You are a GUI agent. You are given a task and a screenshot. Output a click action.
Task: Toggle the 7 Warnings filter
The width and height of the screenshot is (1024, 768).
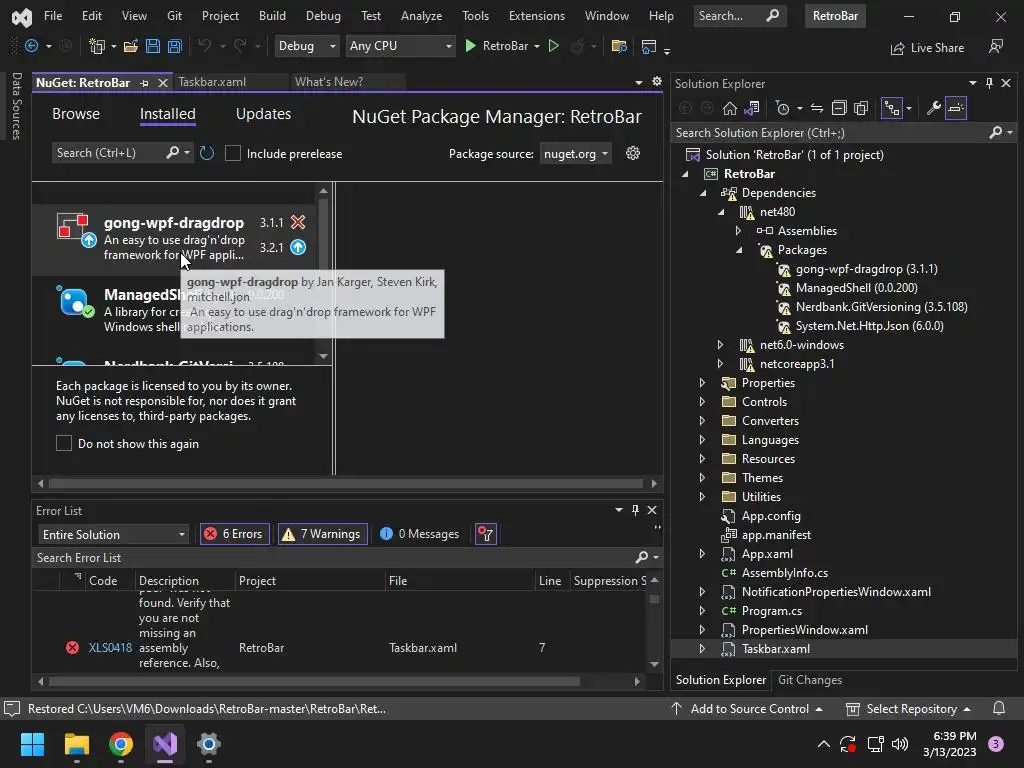[323, 534]
